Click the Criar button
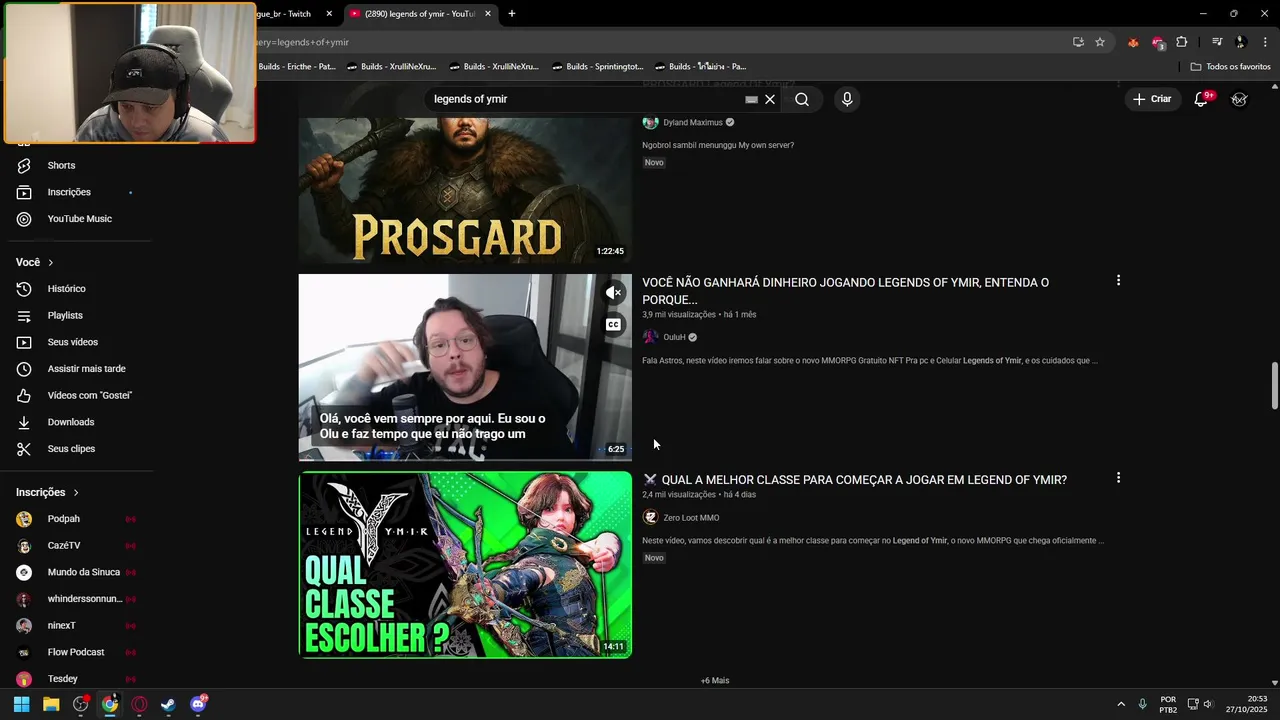1280x720 pixels. (1151, 99)
